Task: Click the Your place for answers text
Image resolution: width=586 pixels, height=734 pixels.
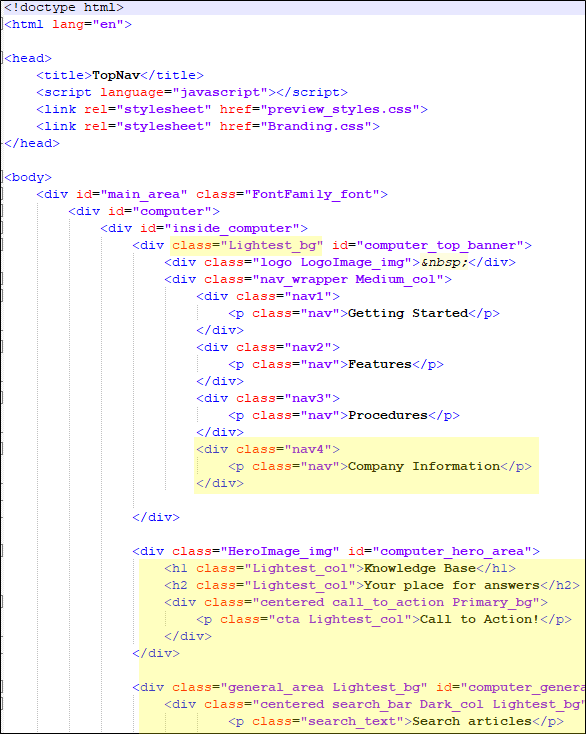Action: pos(452,585)
